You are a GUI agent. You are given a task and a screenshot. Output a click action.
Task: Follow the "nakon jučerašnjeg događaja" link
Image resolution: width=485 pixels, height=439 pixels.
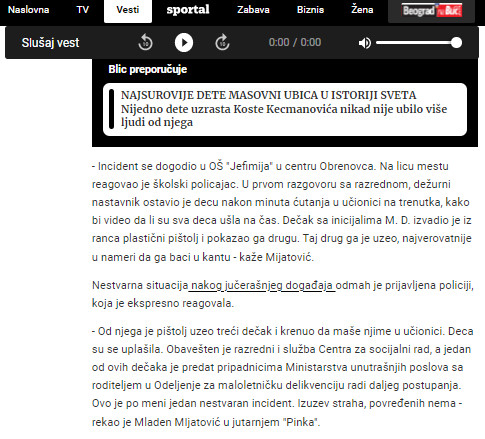(x=262, y=286)
